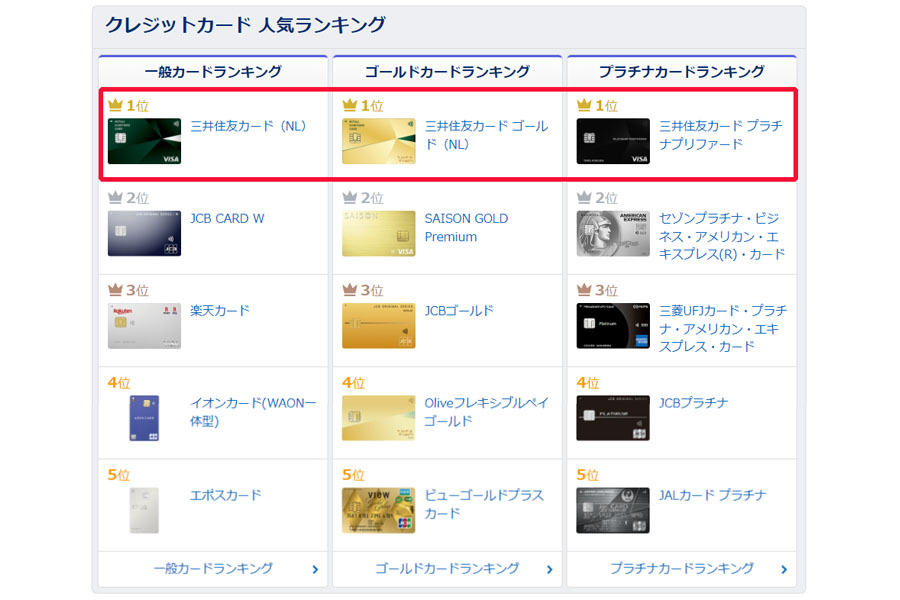Click the chevron beside footer 一般カードランキング
This screenshot has height=600, width=900.
click(x=315, y=570)
